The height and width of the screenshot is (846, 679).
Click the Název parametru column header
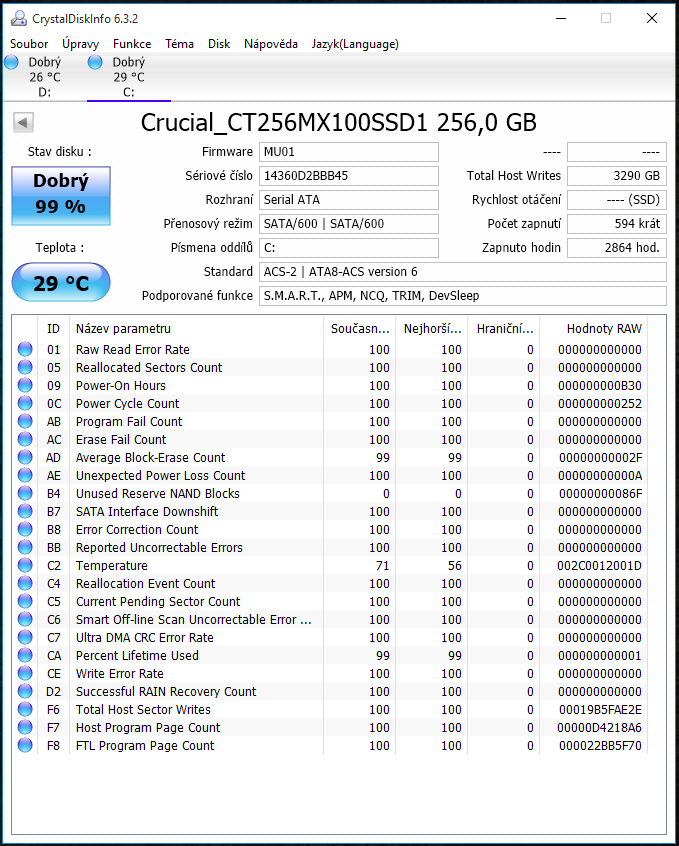coord(196,329)
